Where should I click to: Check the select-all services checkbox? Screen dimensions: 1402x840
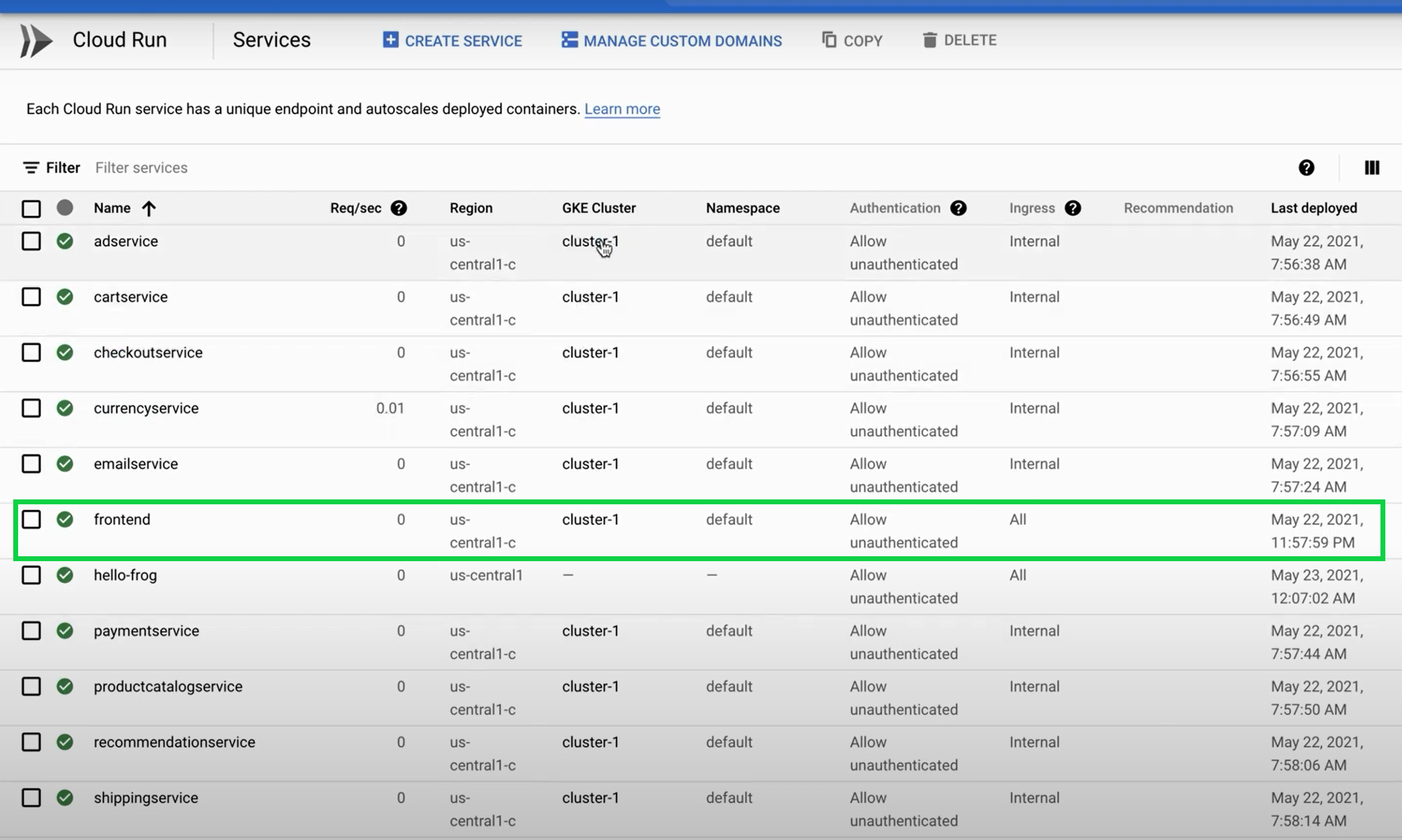pos(31,209)
